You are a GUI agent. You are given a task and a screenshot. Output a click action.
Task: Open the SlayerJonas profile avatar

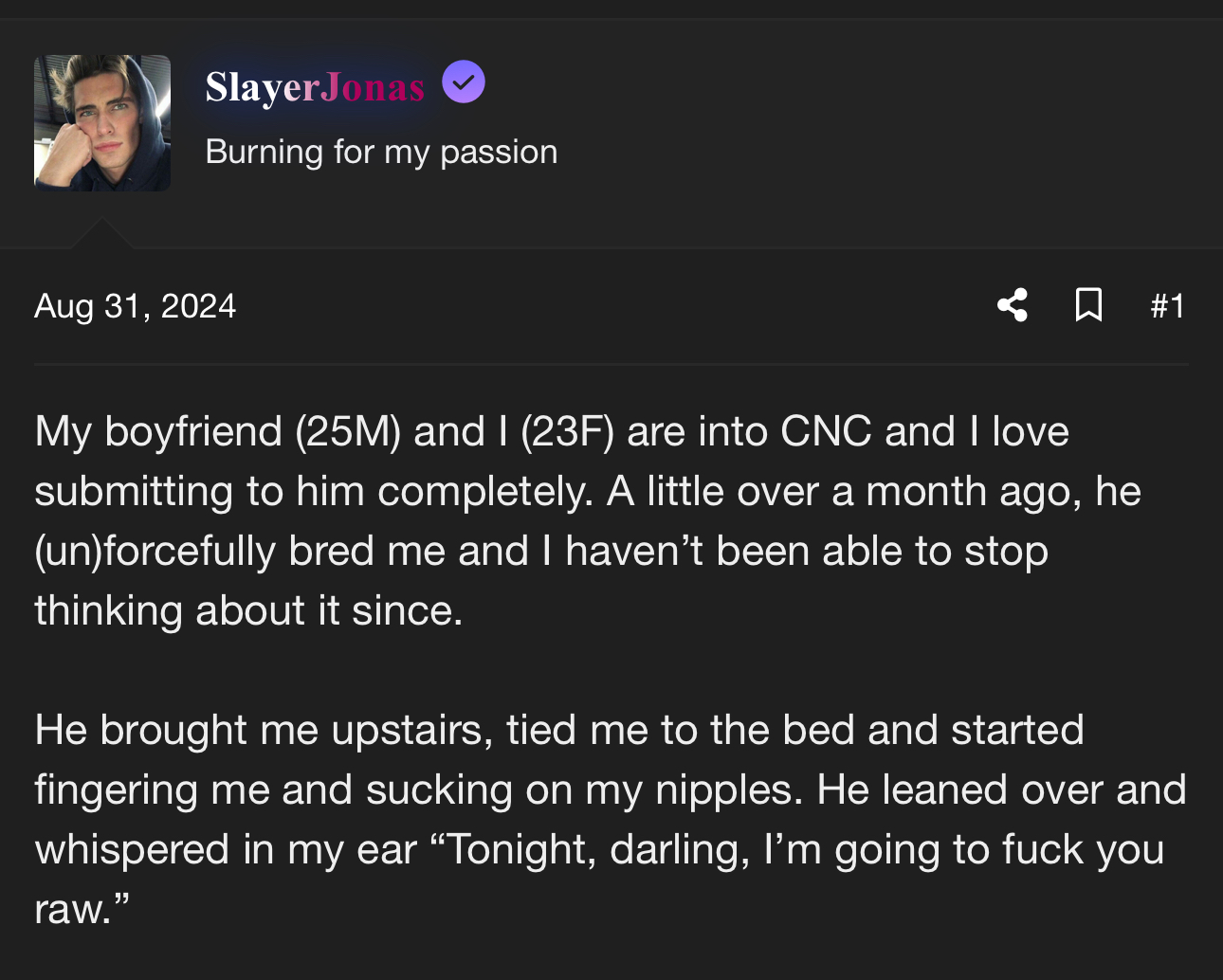[102, 123]
